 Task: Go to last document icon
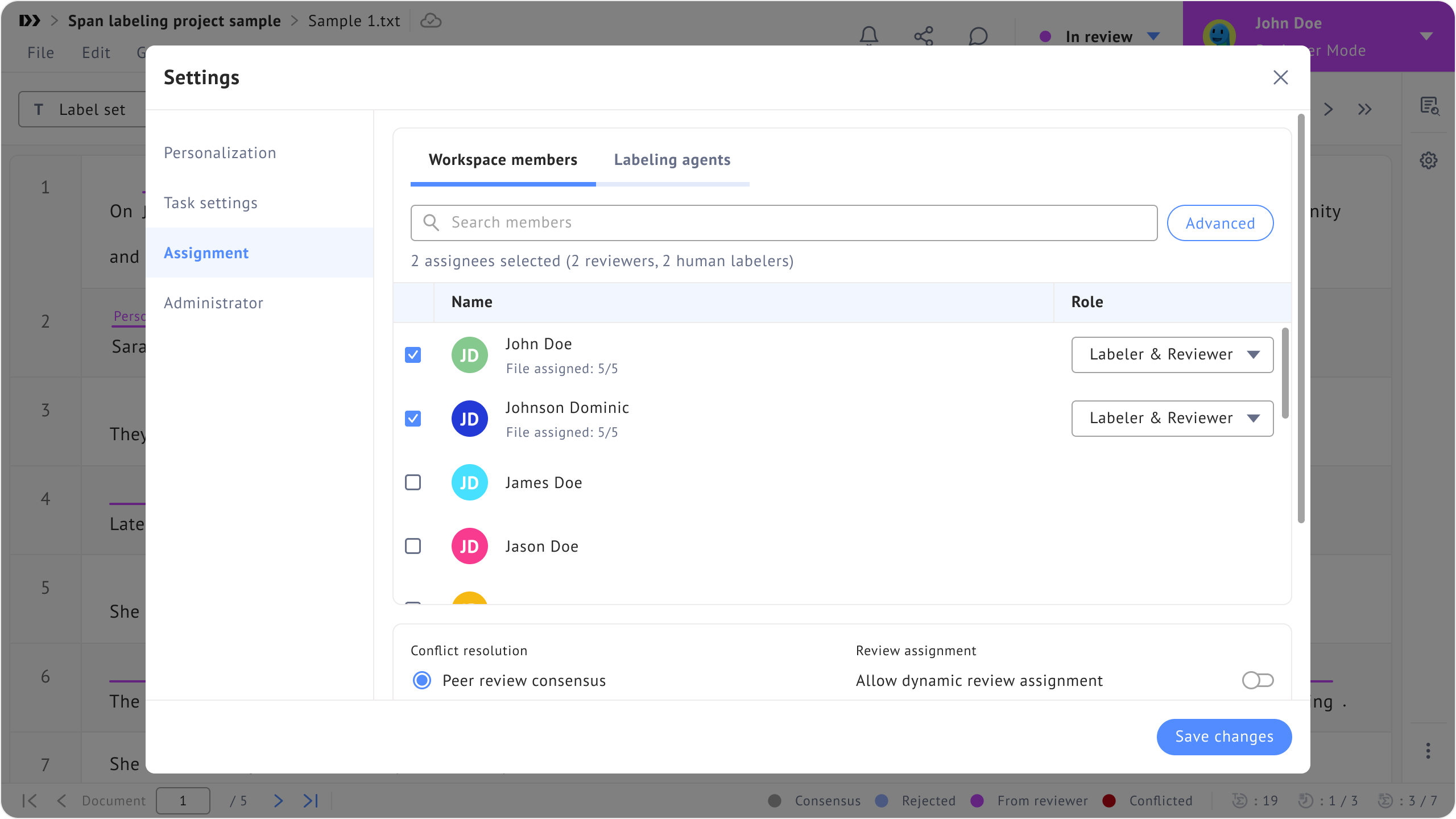tap(311, 801)
